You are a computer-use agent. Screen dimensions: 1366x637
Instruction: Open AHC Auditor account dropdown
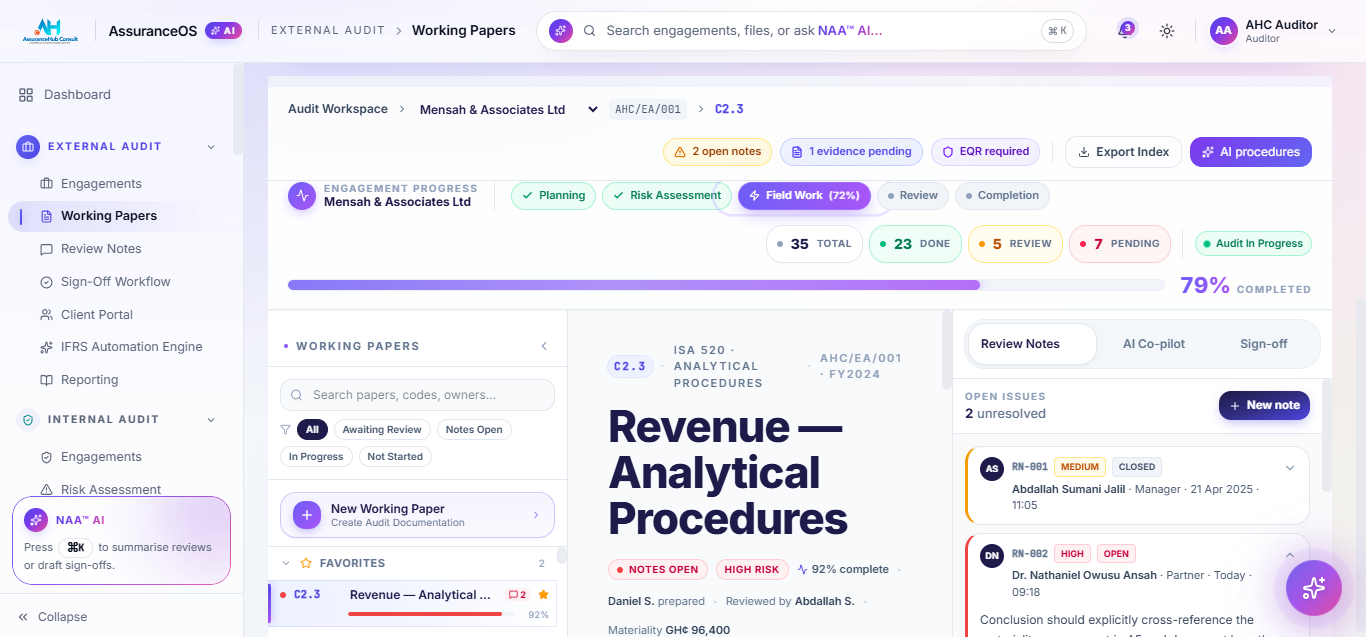pos(1273,31)
